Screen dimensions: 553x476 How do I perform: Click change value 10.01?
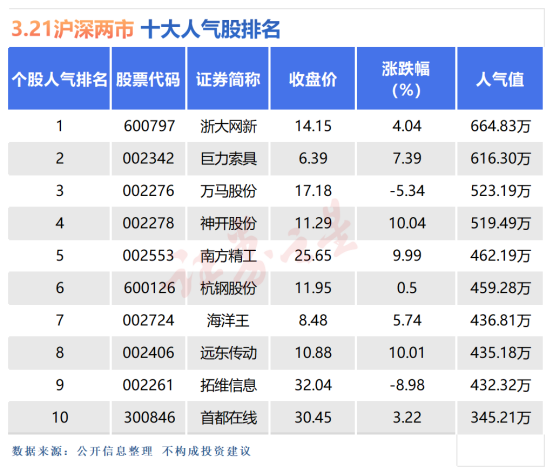tap(407, 353)
